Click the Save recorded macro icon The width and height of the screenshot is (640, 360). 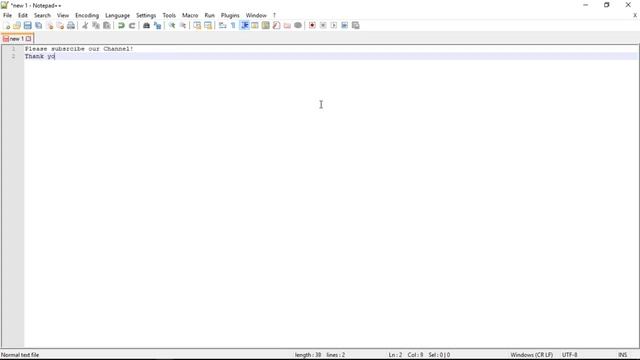[356, 25]
